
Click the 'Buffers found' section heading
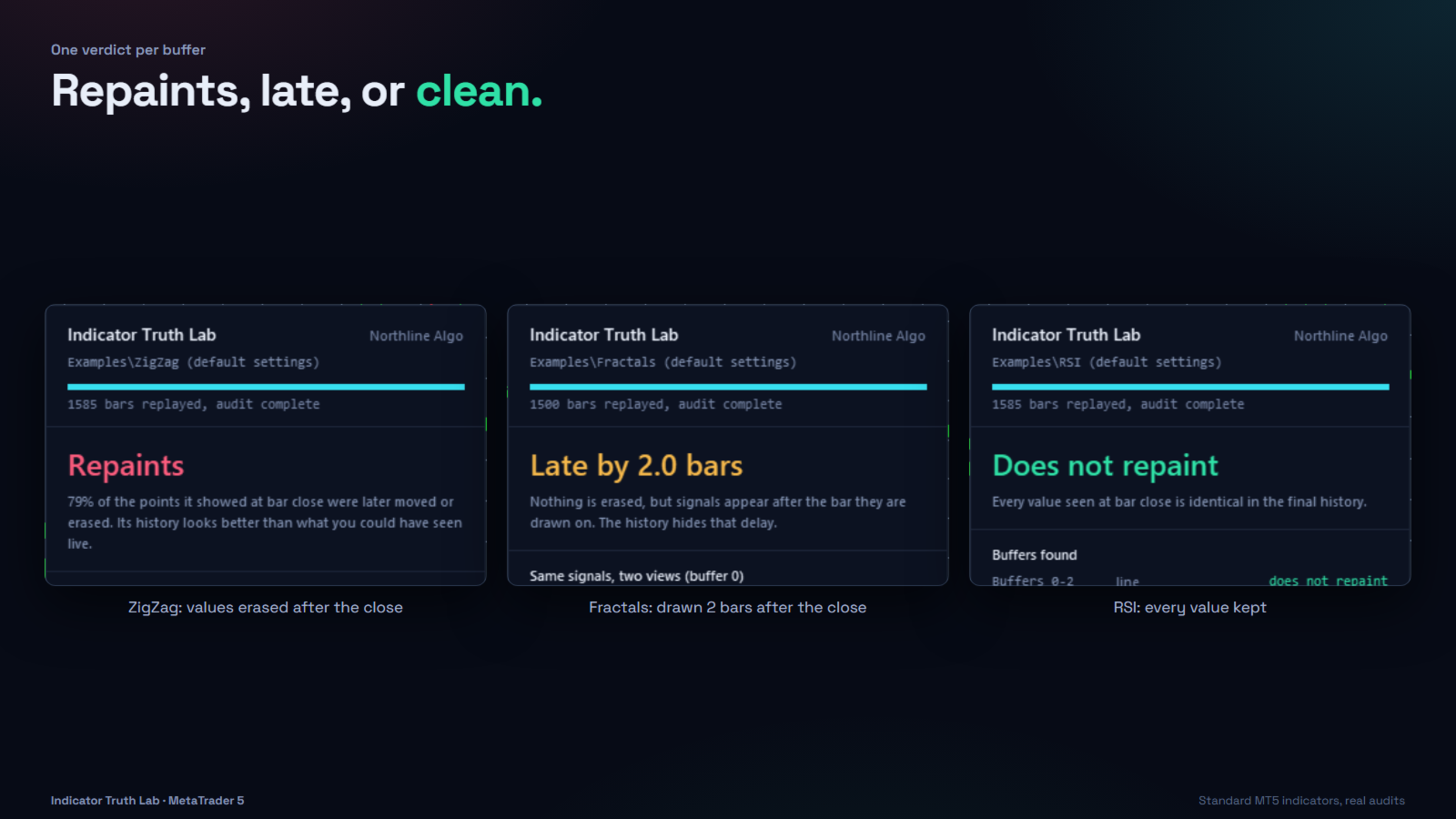tap(1034, 555)
